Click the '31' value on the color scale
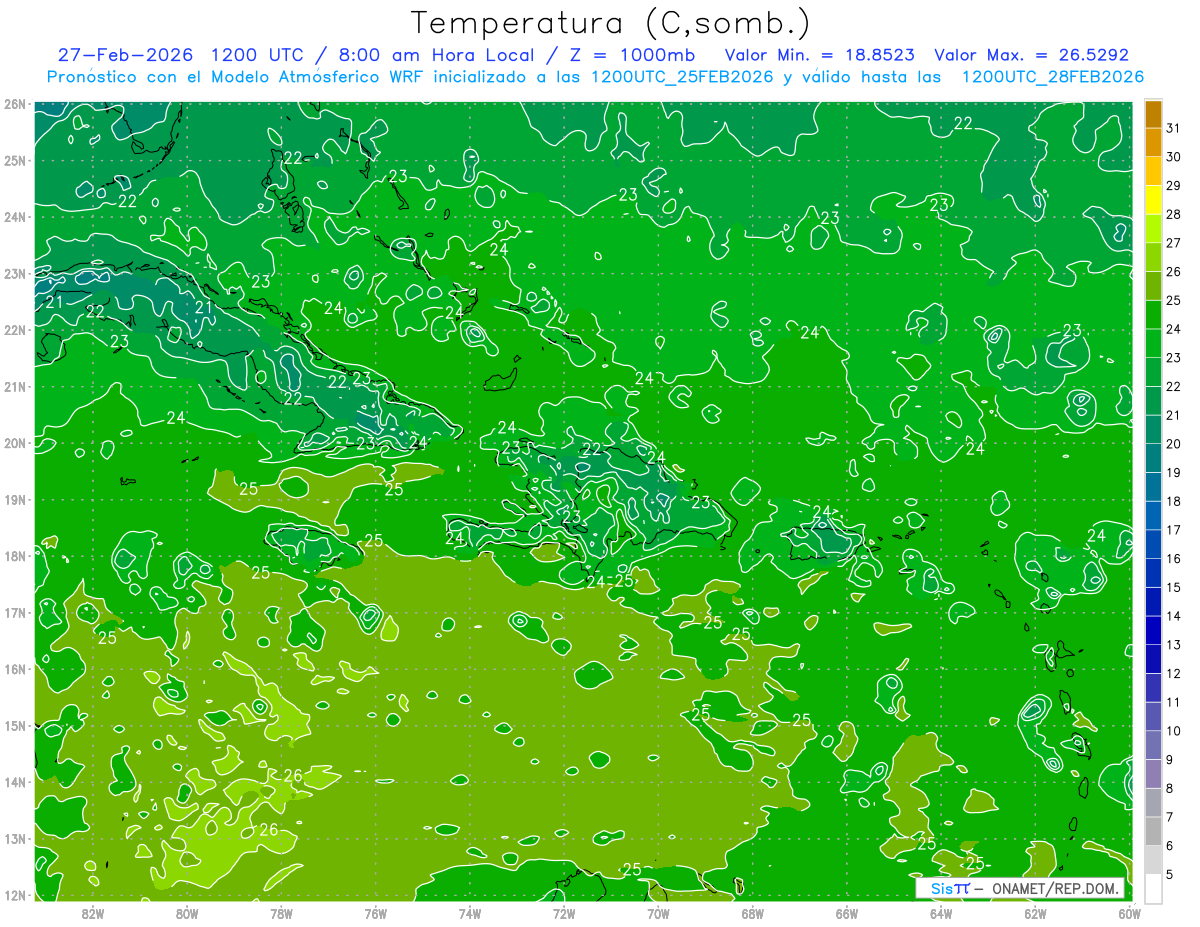Image resolution: width=1200 pixels, height=927 pixels. tap(1173, 127)
